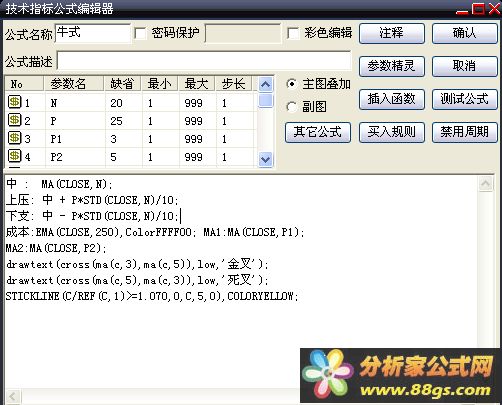Click the parameter list scrollbar thumb

click(265, 100)
